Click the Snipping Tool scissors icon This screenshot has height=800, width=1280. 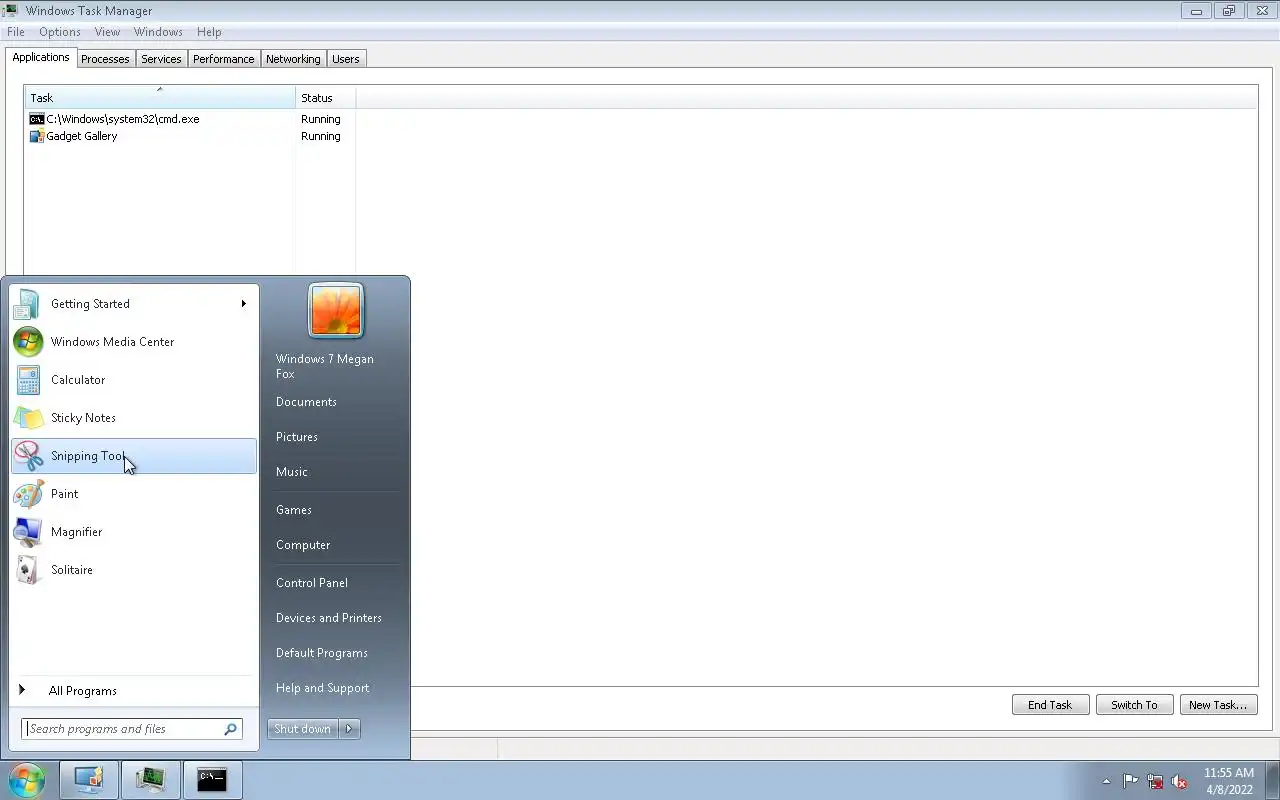click(x=28, y=456)
